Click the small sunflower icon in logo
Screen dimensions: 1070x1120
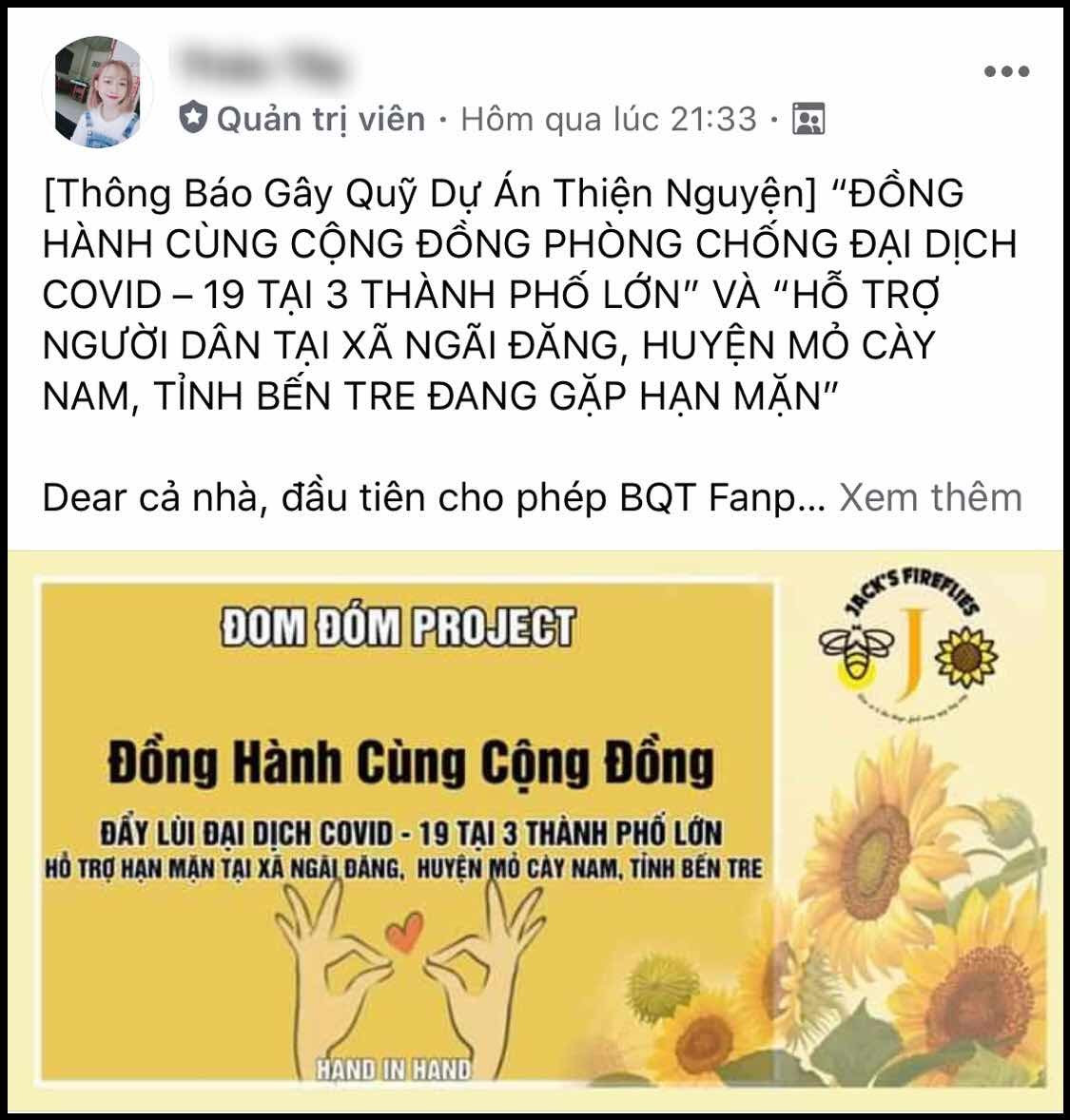[966, 653]
